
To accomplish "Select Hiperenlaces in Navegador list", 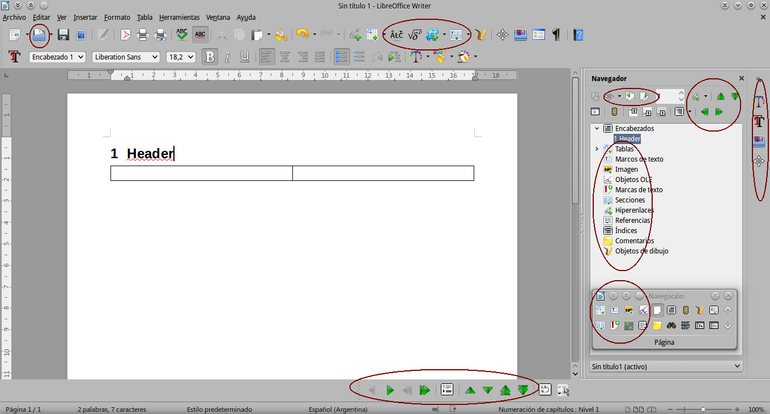I will click(x=633, y=210).
